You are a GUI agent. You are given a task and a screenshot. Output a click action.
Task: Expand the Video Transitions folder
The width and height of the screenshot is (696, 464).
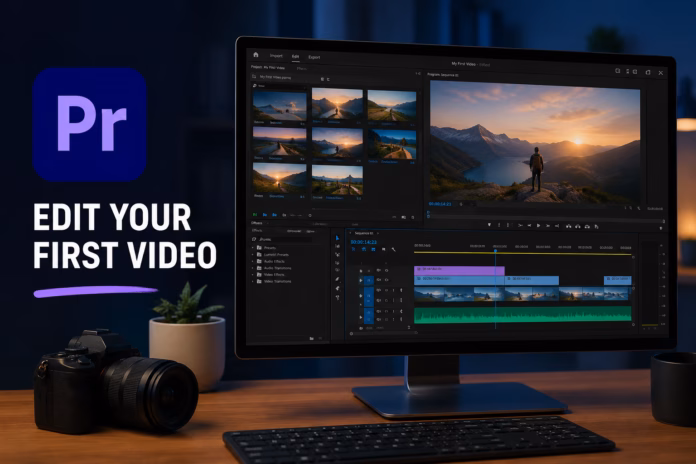point(253,281)
